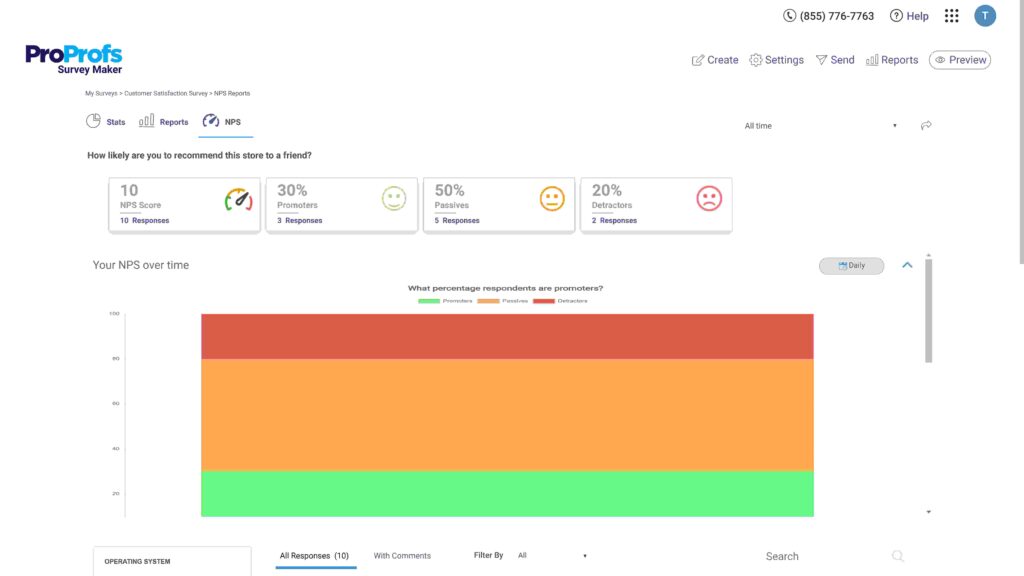Collapse the NPS over time chart
Image resolution: width=1024 pixels, height=576 pixels.
pos(907,265)
